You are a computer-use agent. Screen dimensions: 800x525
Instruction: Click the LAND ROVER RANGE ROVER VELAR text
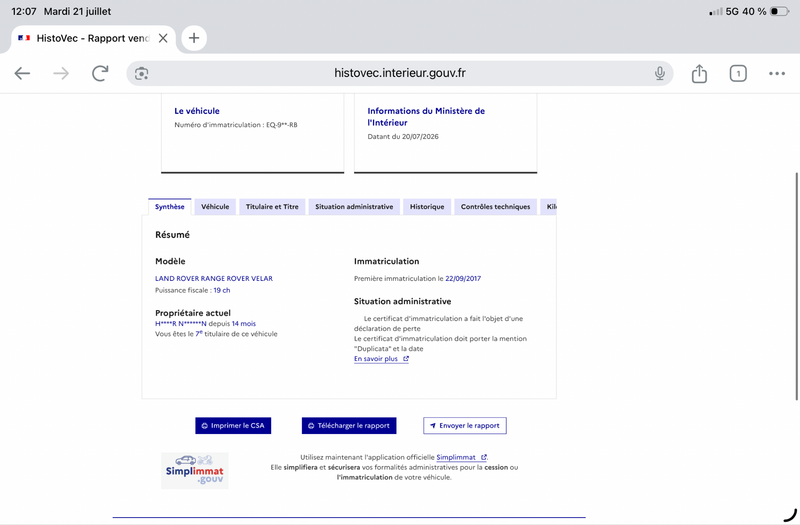[x=214, y=279]
